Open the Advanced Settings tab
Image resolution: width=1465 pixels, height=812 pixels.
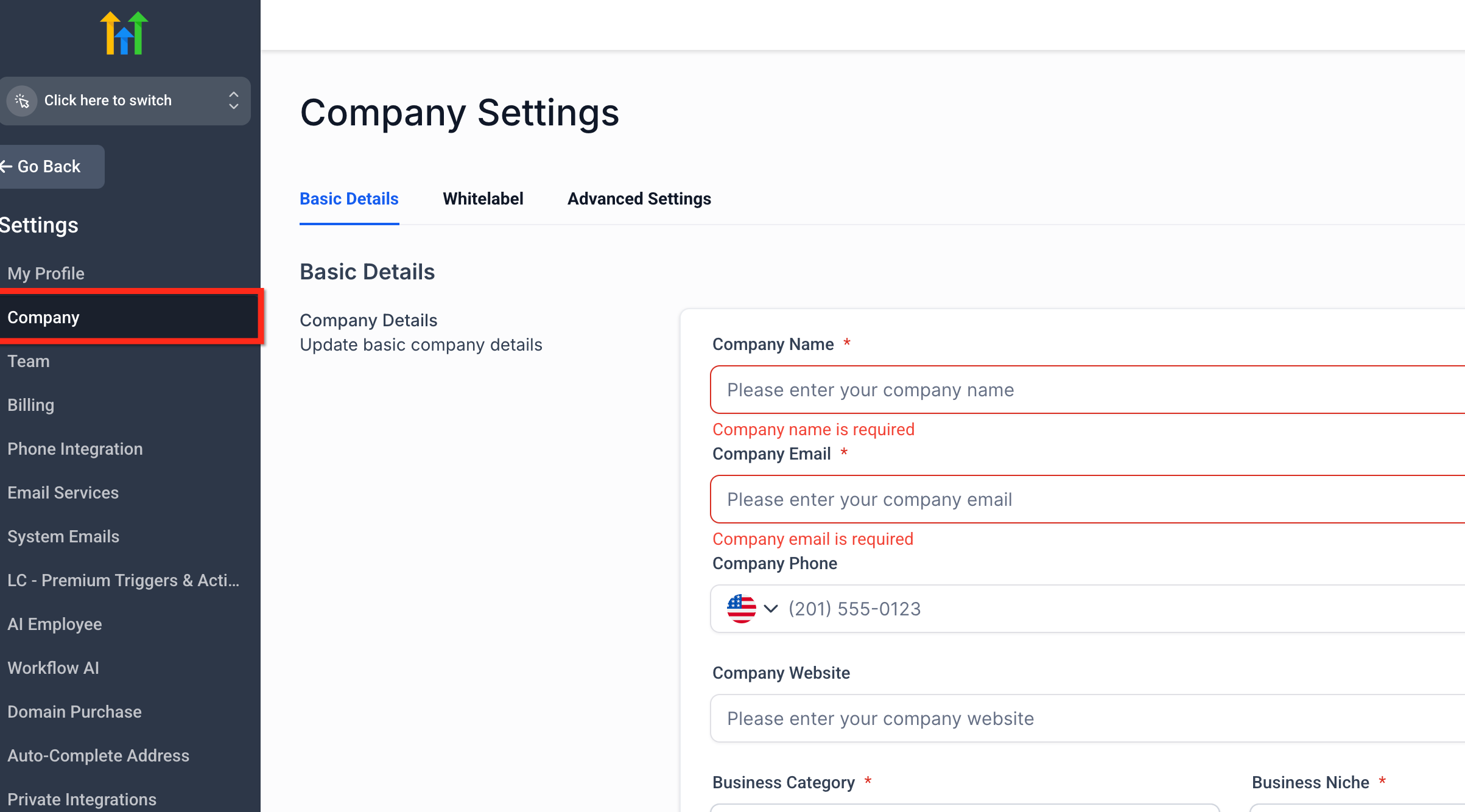[x=639, y=199]
